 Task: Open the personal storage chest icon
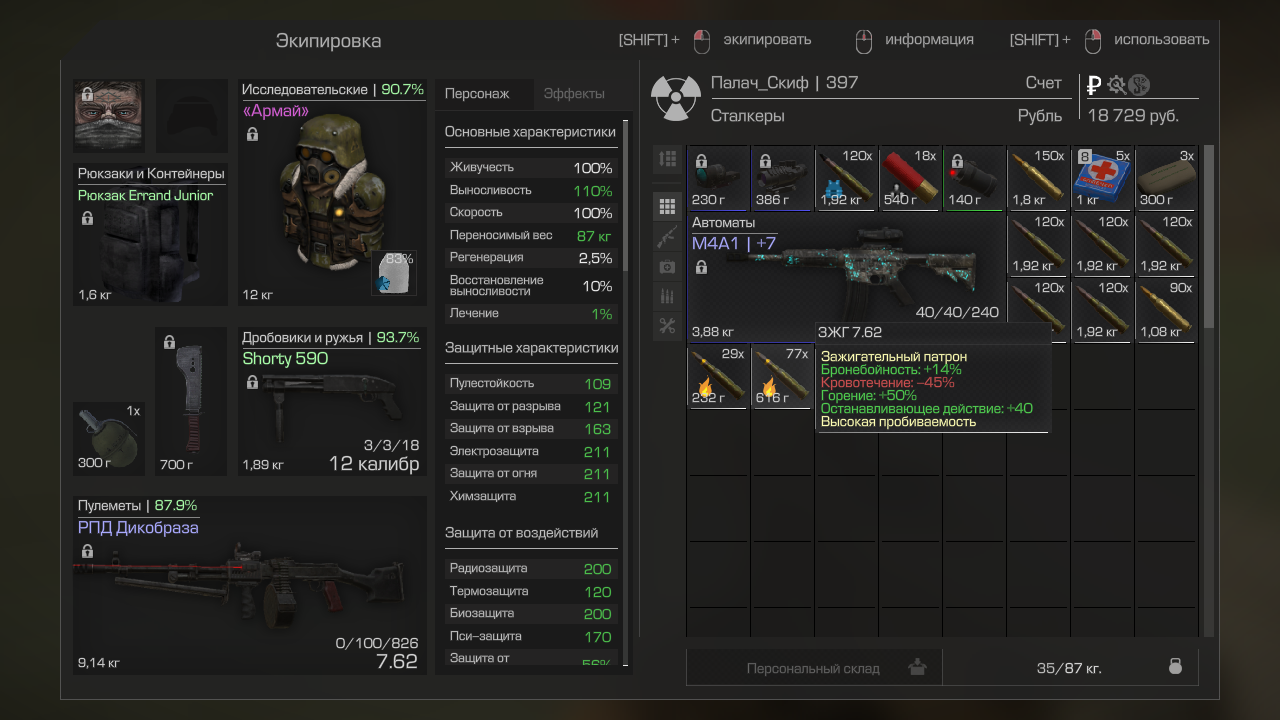(917, 667)
